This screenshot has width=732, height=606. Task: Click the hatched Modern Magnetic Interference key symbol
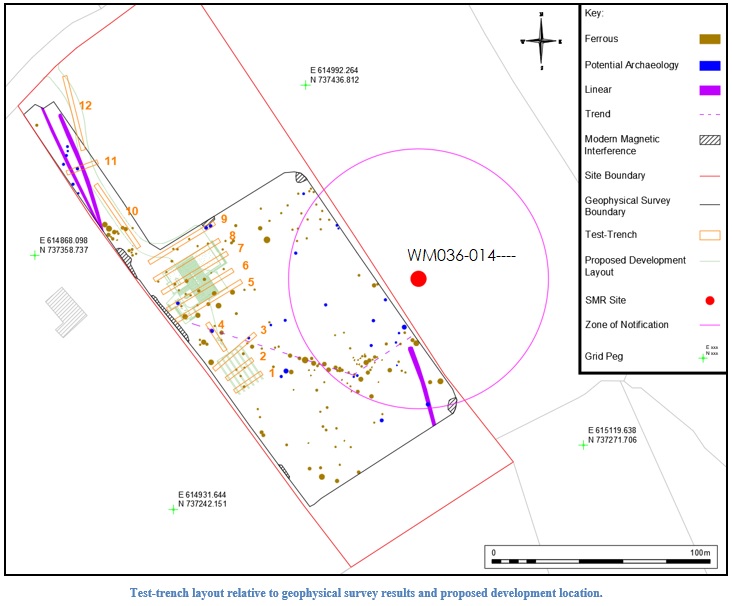point(709,139)
